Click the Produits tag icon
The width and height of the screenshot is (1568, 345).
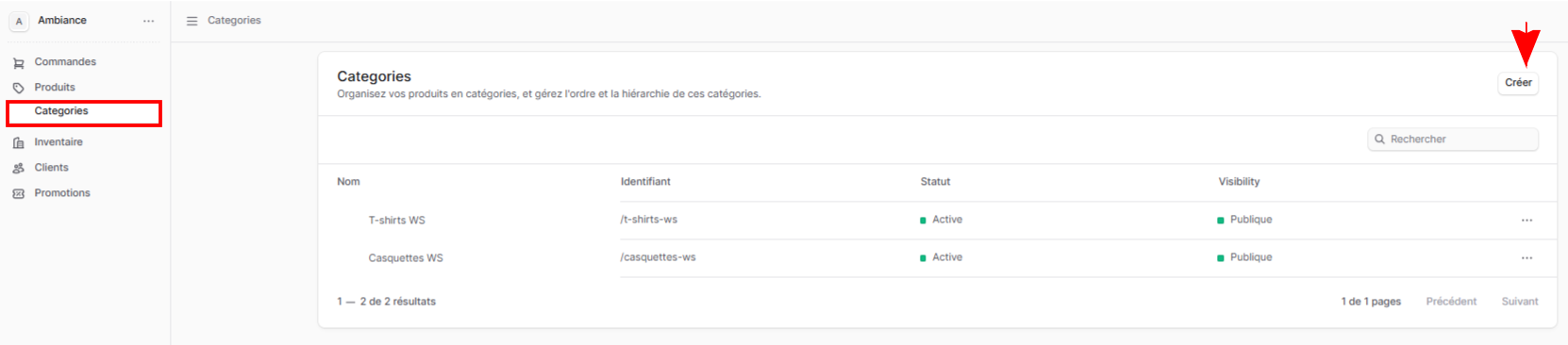[x=18, y=88]
